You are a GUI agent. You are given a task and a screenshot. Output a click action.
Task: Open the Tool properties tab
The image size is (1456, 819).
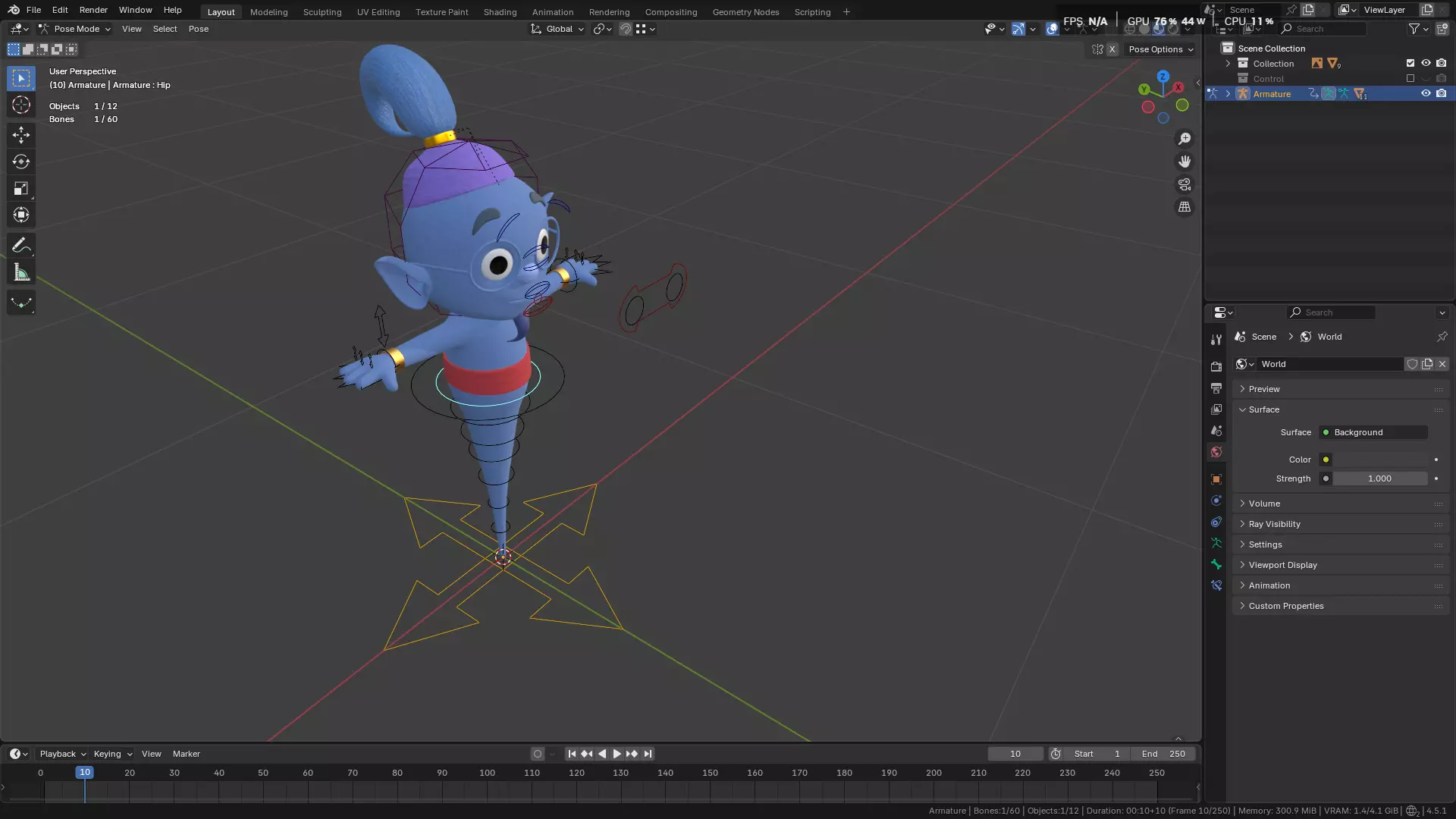click(x=1216, y=340)
